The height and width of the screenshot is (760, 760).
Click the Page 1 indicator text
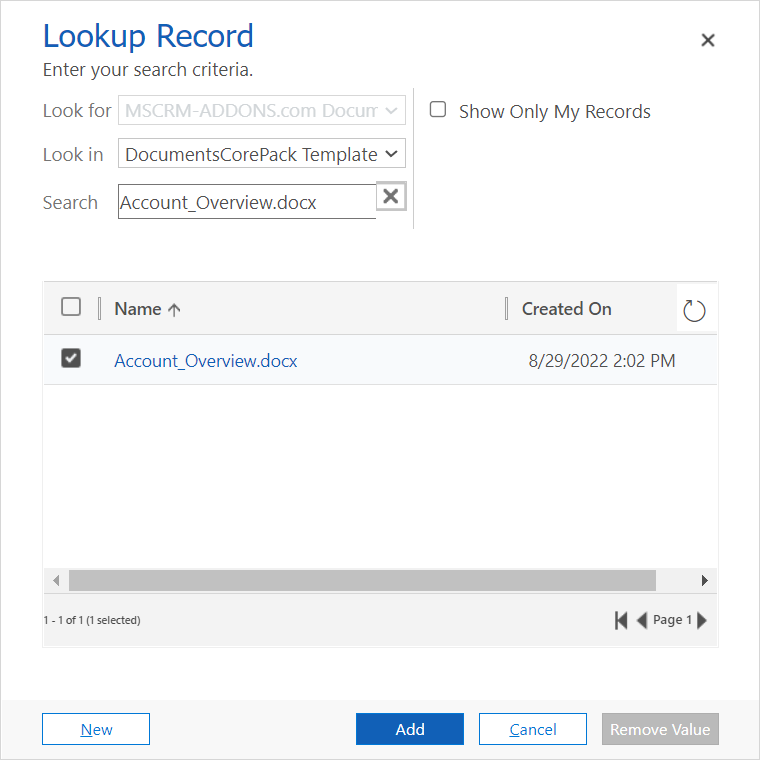click(672, 619)
